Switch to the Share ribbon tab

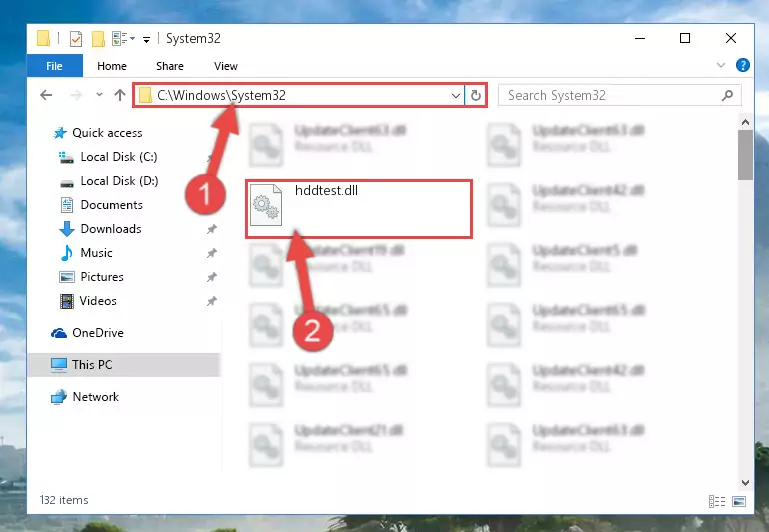pyautogui.click(x=170, y=66)
